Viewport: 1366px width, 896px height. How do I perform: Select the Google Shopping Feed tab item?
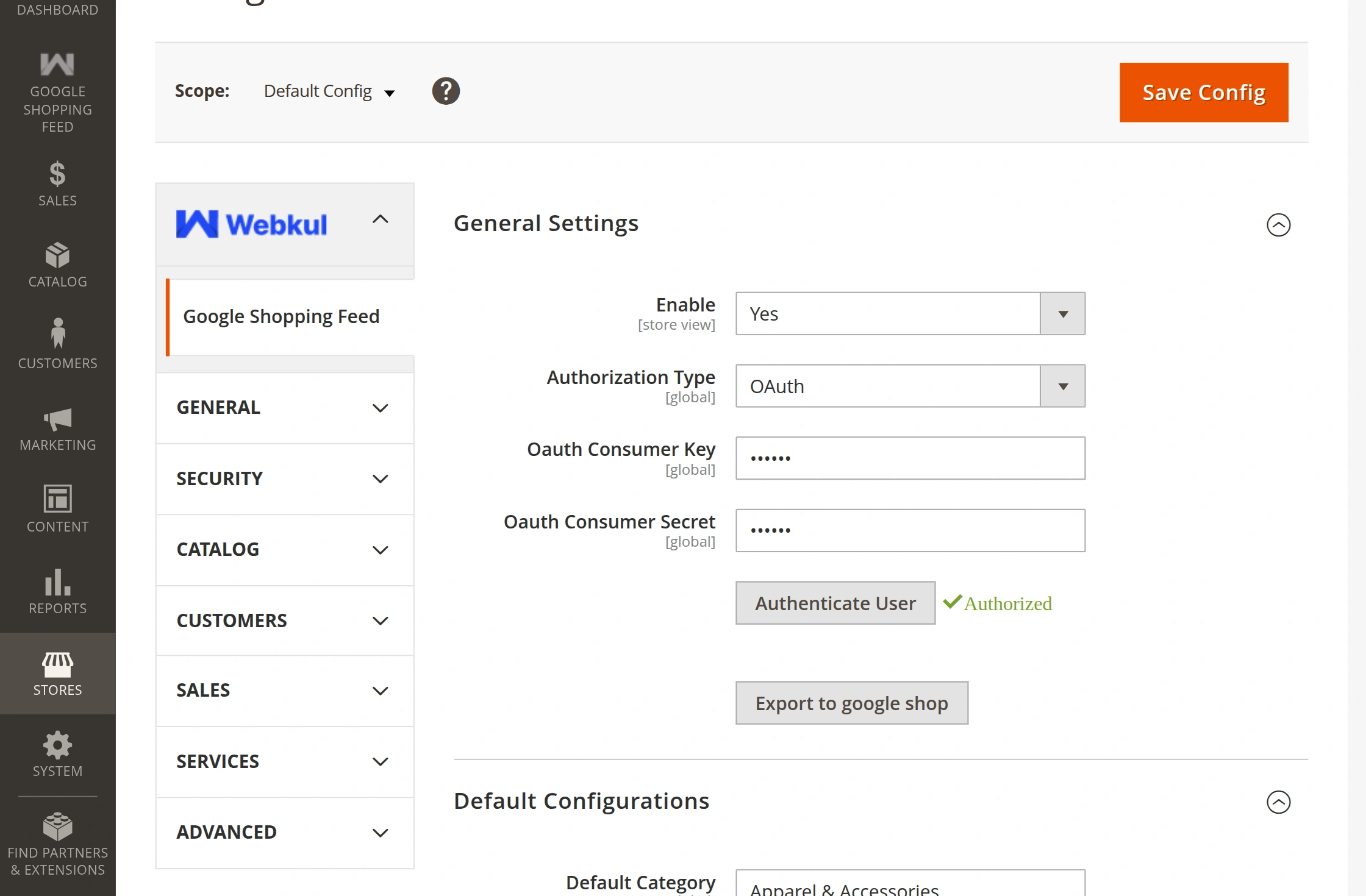pyautogui.click(x=282, y=316)
